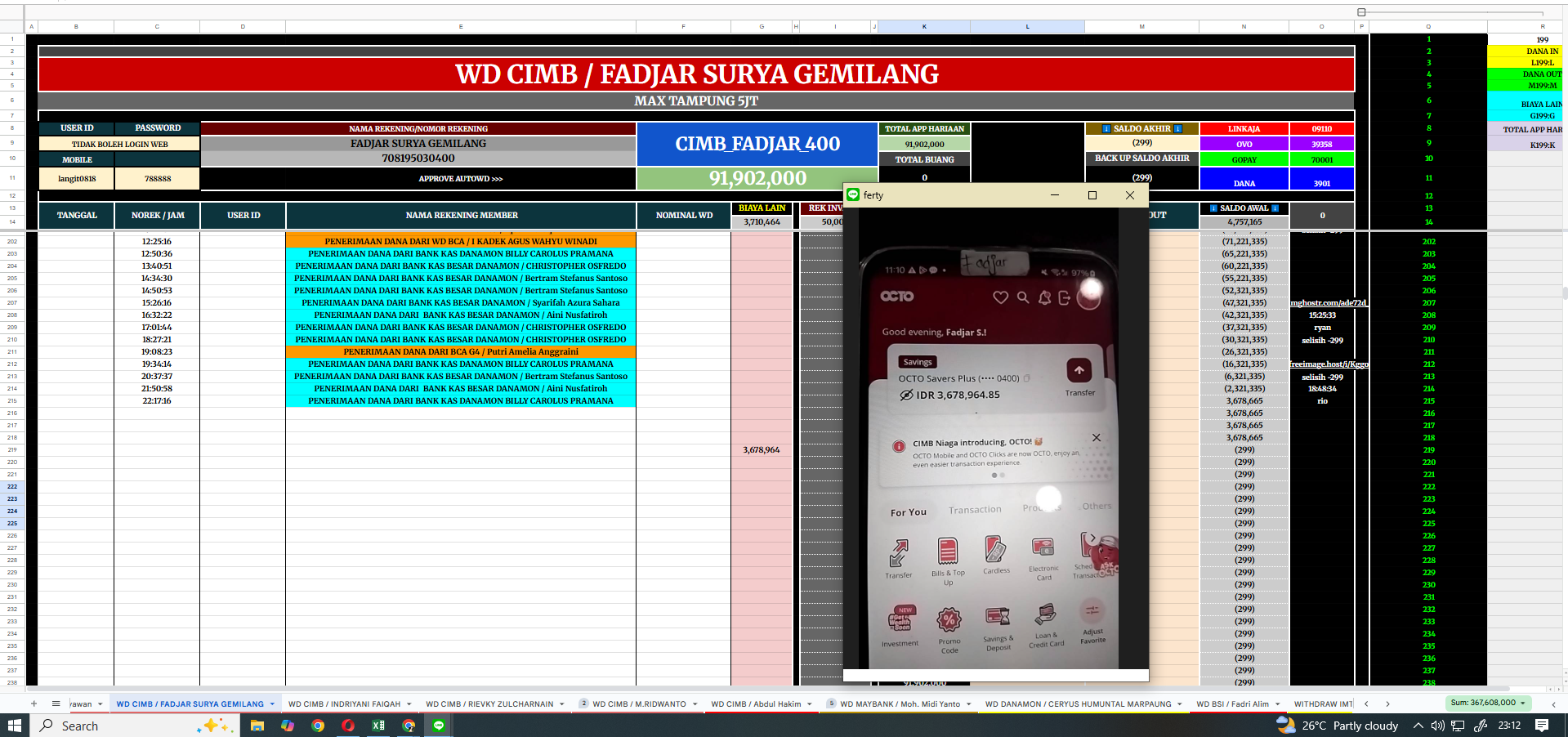Tap the Adjust Favorite sliders icon
Image resolution: width=1568 pixels, height=737 pixels.
[x=1092, y=611]
